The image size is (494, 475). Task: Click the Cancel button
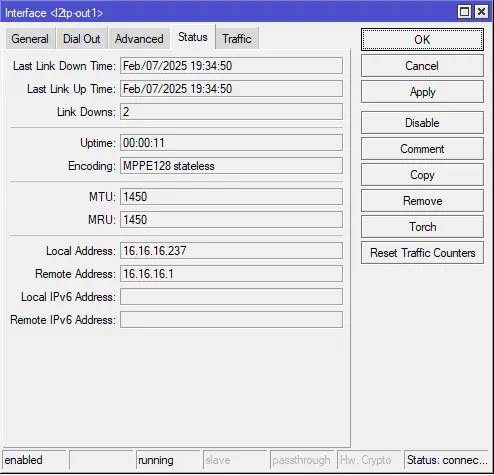[422, 66]
